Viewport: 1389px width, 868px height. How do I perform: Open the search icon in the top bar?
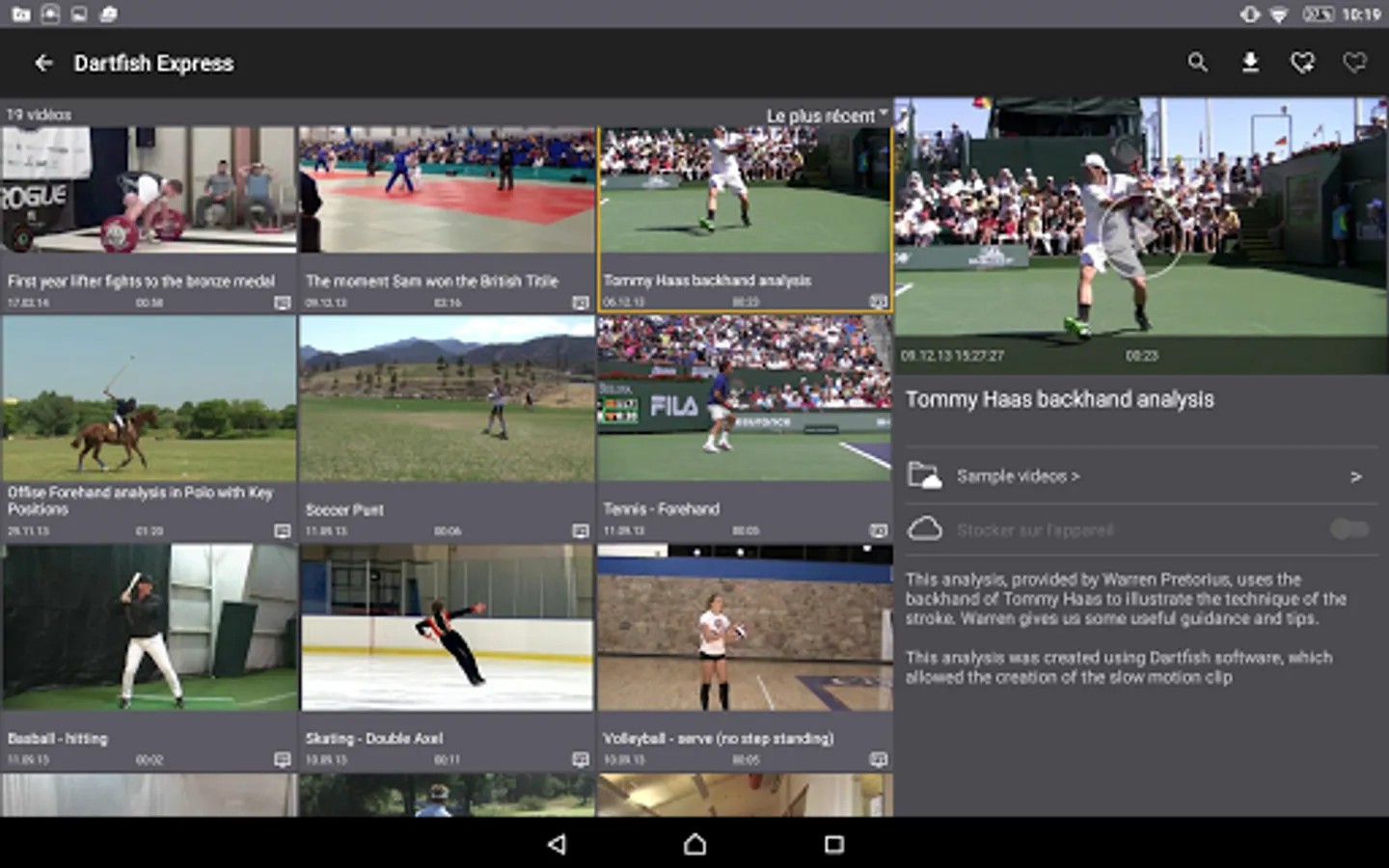pos(1197,63)
